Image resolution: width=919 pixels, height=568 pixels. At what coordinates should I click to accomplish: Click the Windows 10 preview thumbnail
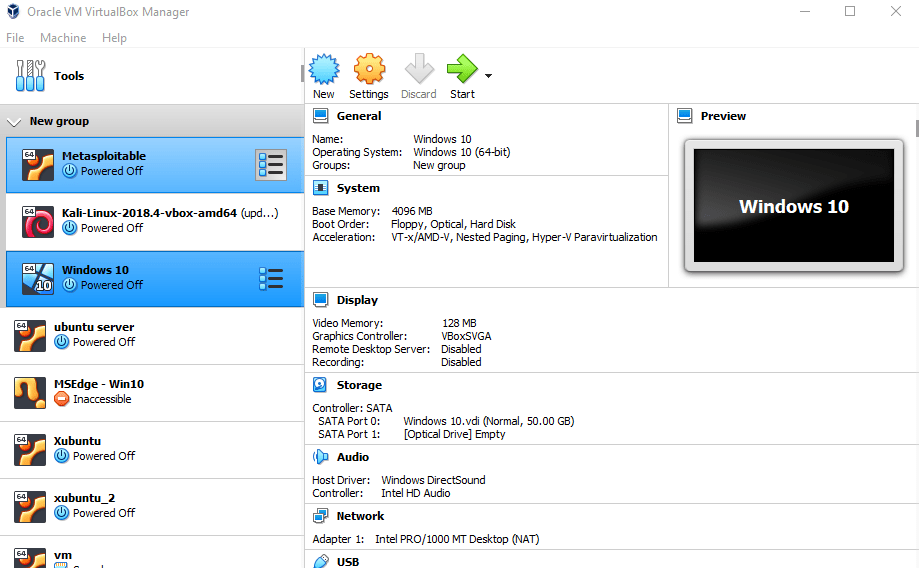[x=793, y=206]
